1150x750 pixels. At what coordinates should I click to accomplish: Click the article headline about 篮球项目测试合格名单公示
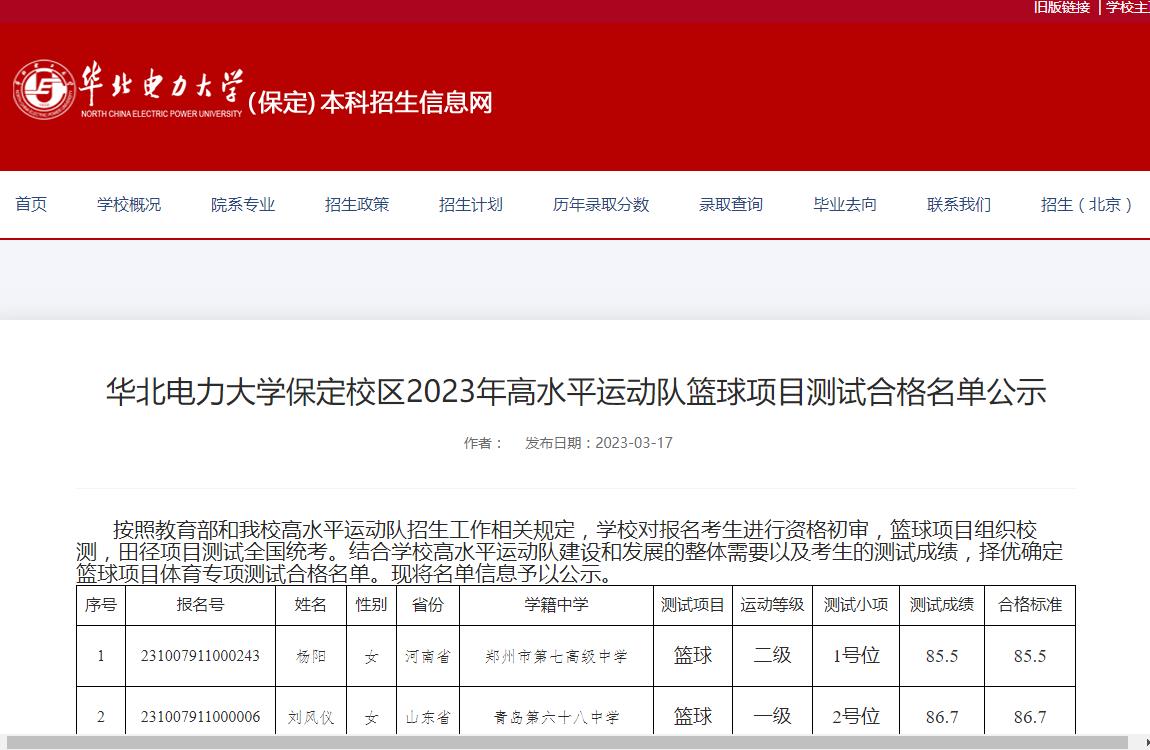(x=576, y=391)
